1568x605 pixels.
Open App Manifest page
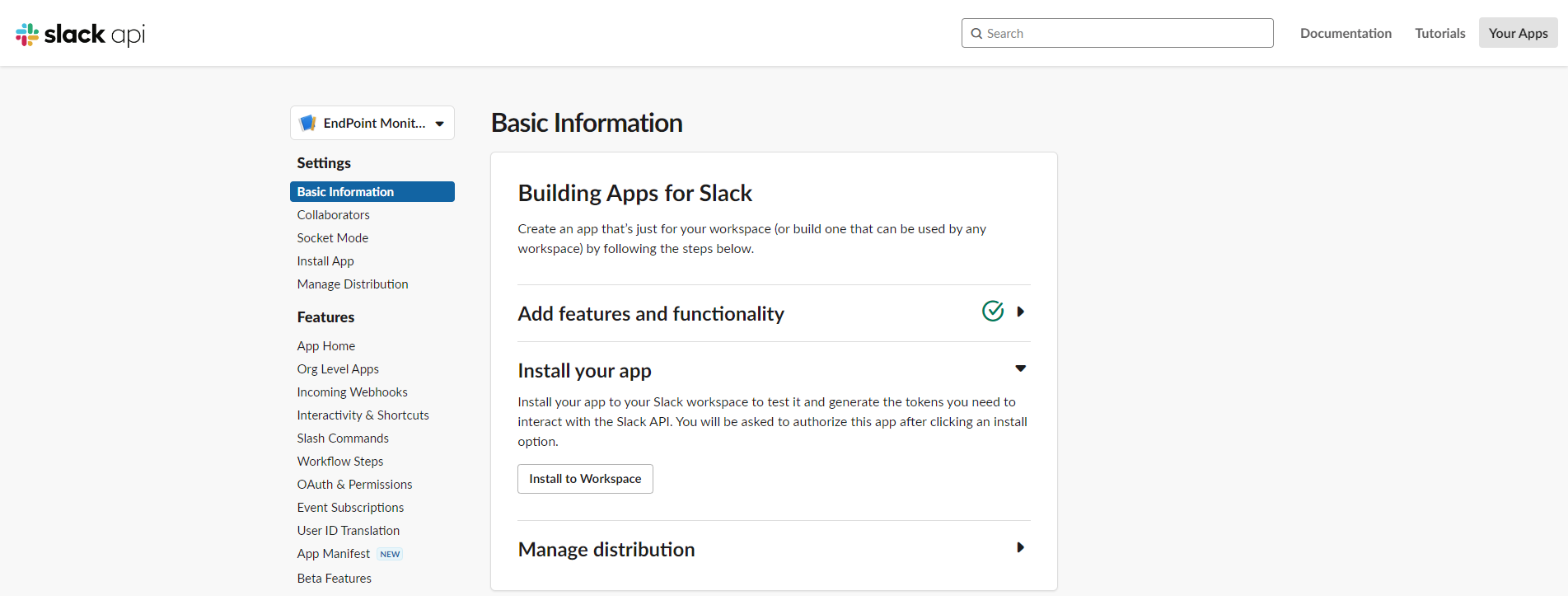coord(334,554)
